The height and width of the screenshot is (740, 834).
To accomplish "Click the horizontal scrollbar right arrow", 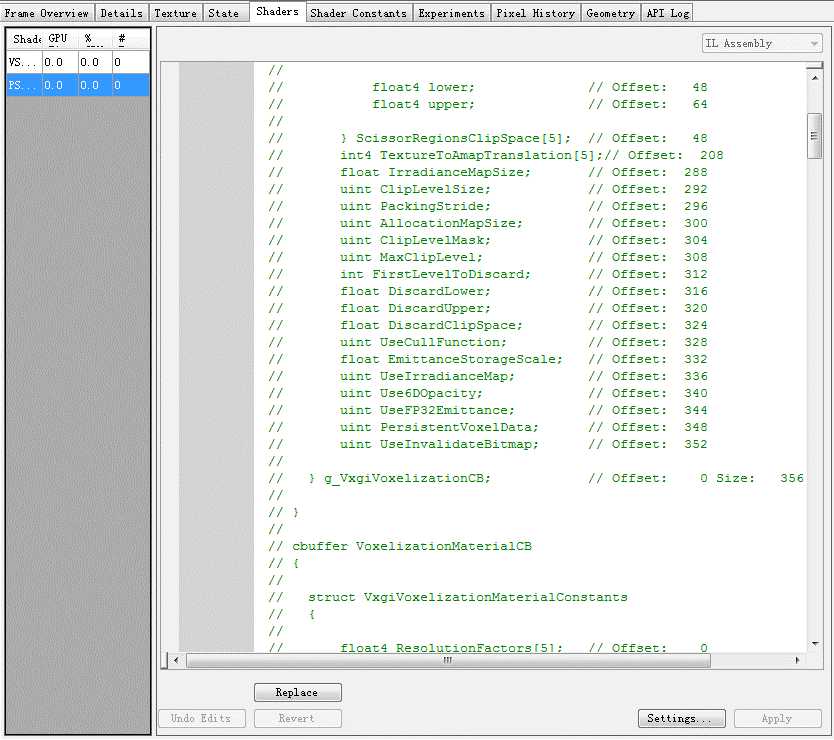I will (x=797, y=660).
